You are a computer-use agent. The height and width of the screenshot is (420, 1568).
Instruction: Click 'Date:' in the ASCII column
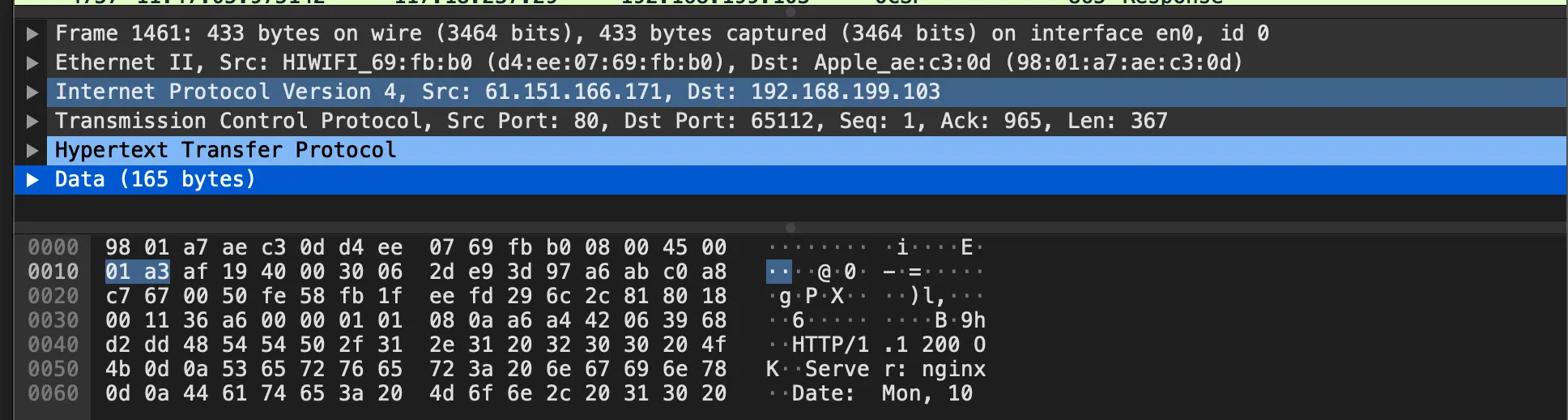(823, 393)
